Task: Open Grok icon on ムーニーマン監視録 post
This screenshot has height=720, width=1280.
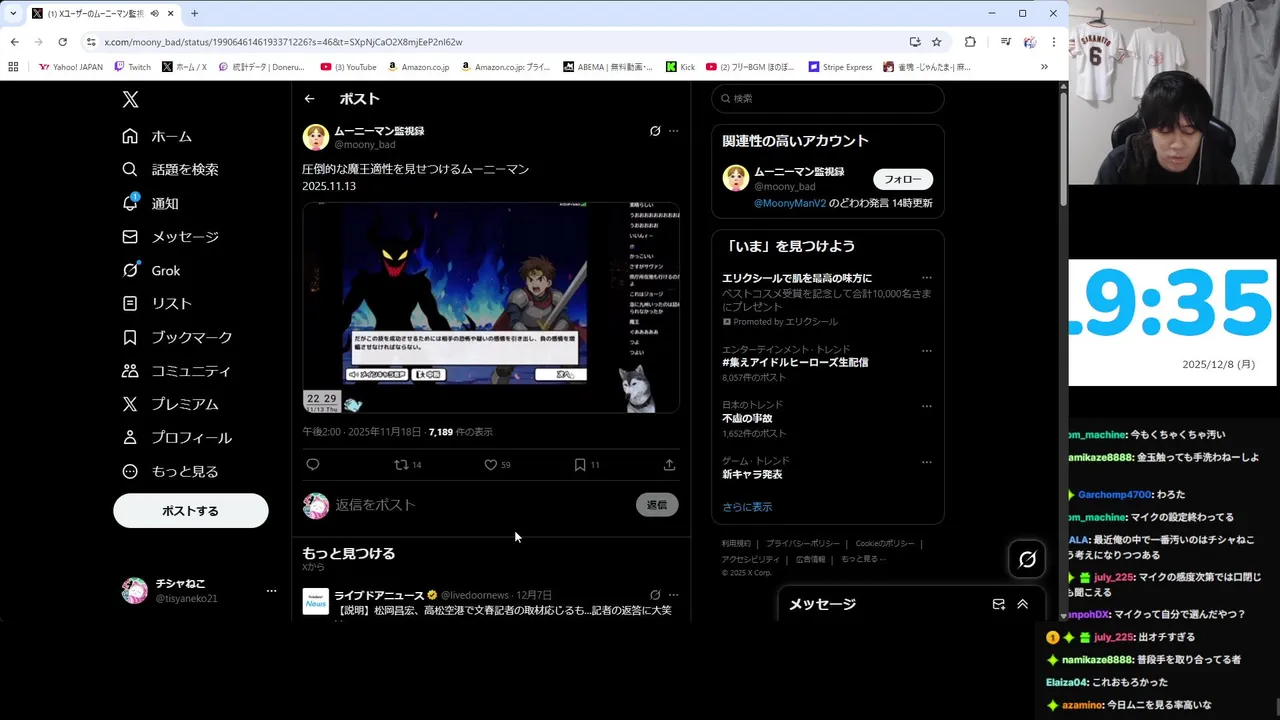Action: [655, 131]
